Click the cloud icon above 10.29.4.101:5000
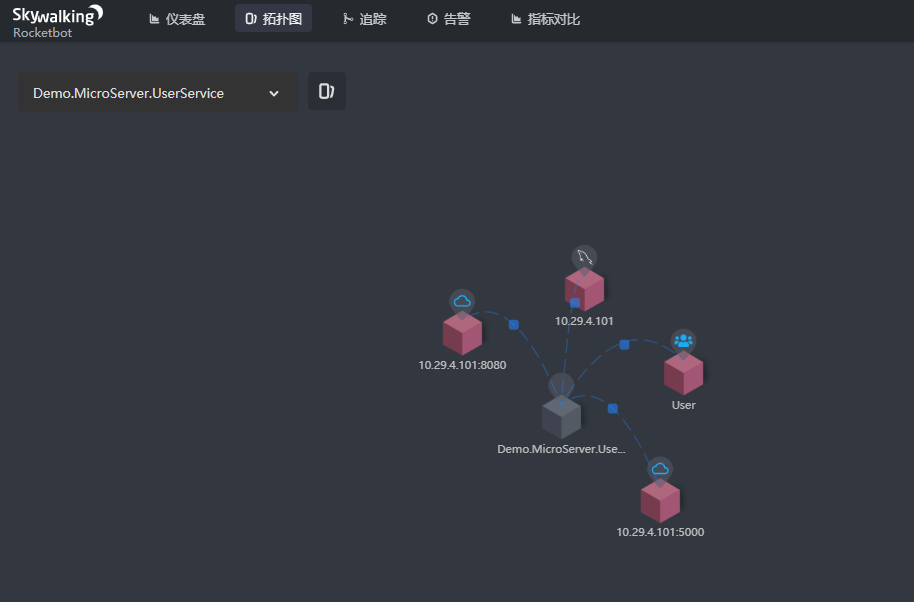The width and height of the screenshot is (914, 602). pyautogui.click(x=660, y=466)
